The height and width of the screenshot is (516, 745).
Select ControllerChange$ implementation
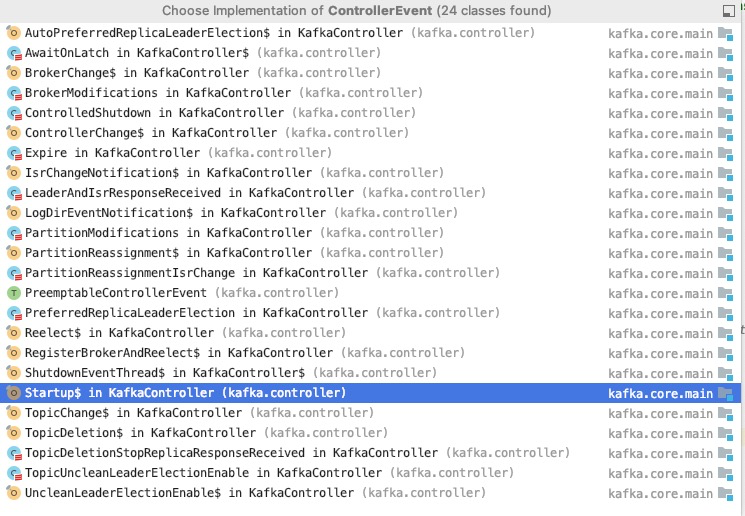(x=371, y=133)
